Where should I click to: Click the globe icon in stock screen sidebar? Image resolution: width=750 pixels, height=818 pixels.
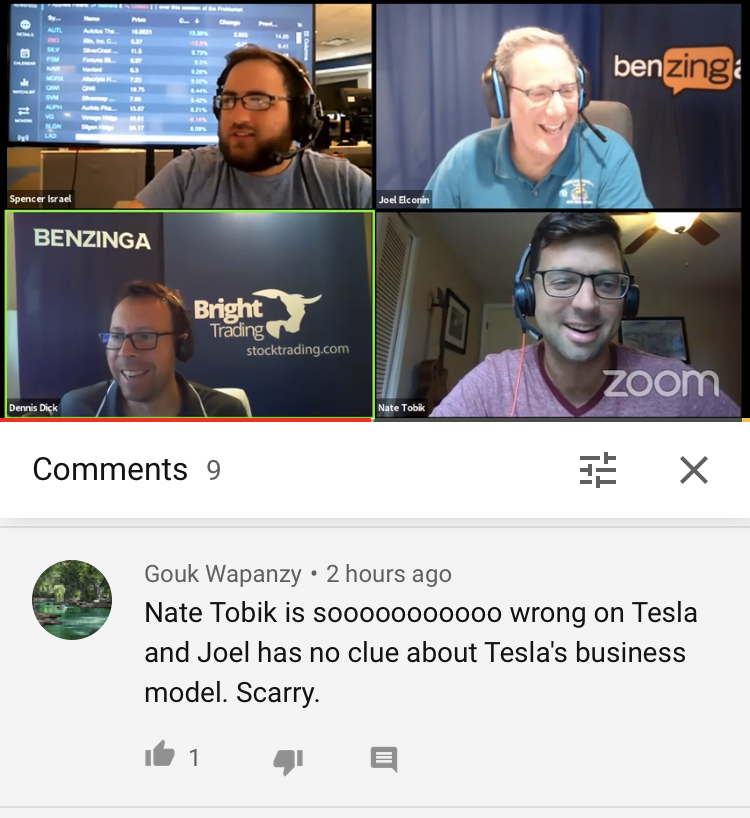pos(25,25)
